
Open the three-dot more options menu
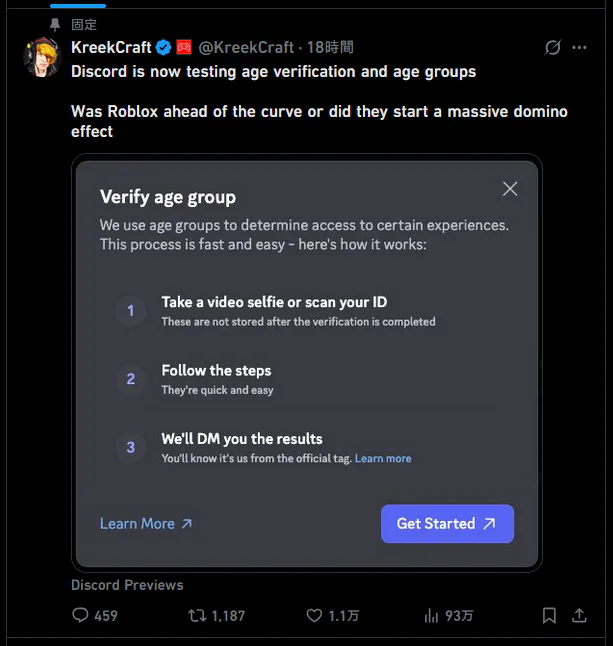pos(579,48)
